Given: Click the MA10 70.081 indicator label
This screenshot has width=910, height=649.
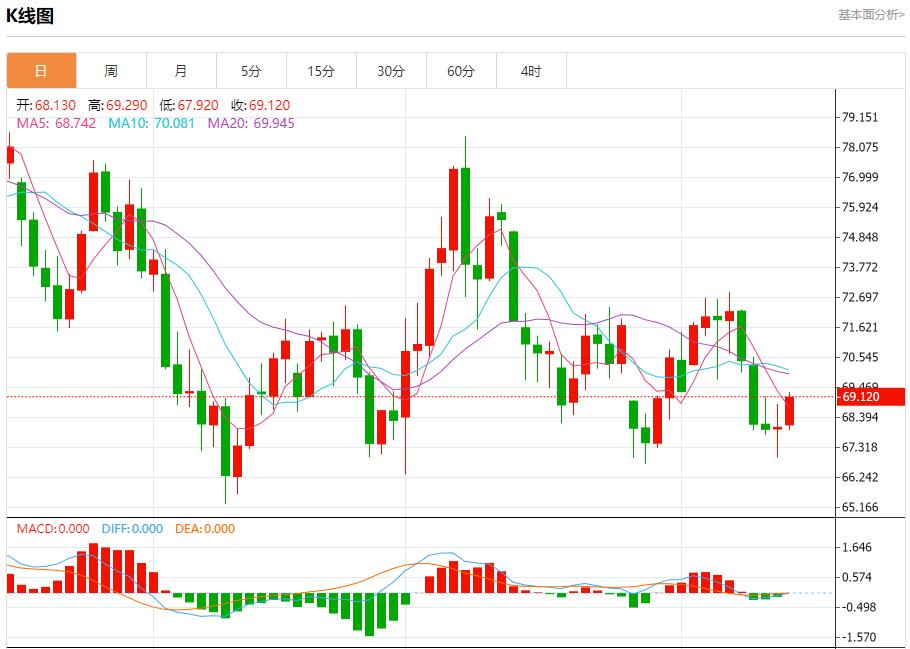Looking at the screenshot, I should pos(151,123).
